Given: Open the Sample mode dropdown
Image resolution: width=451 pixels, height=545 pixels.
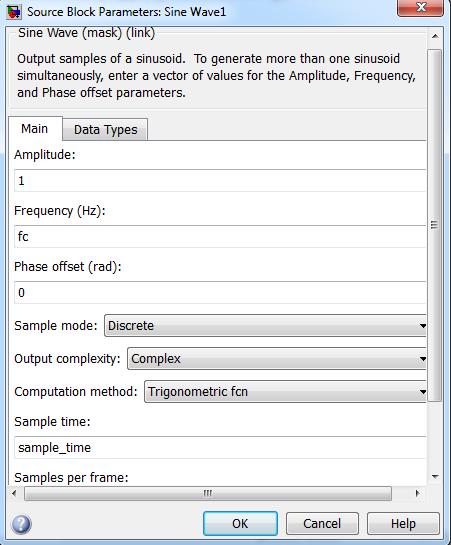Looking at the screenshot, I should point(265,326).
